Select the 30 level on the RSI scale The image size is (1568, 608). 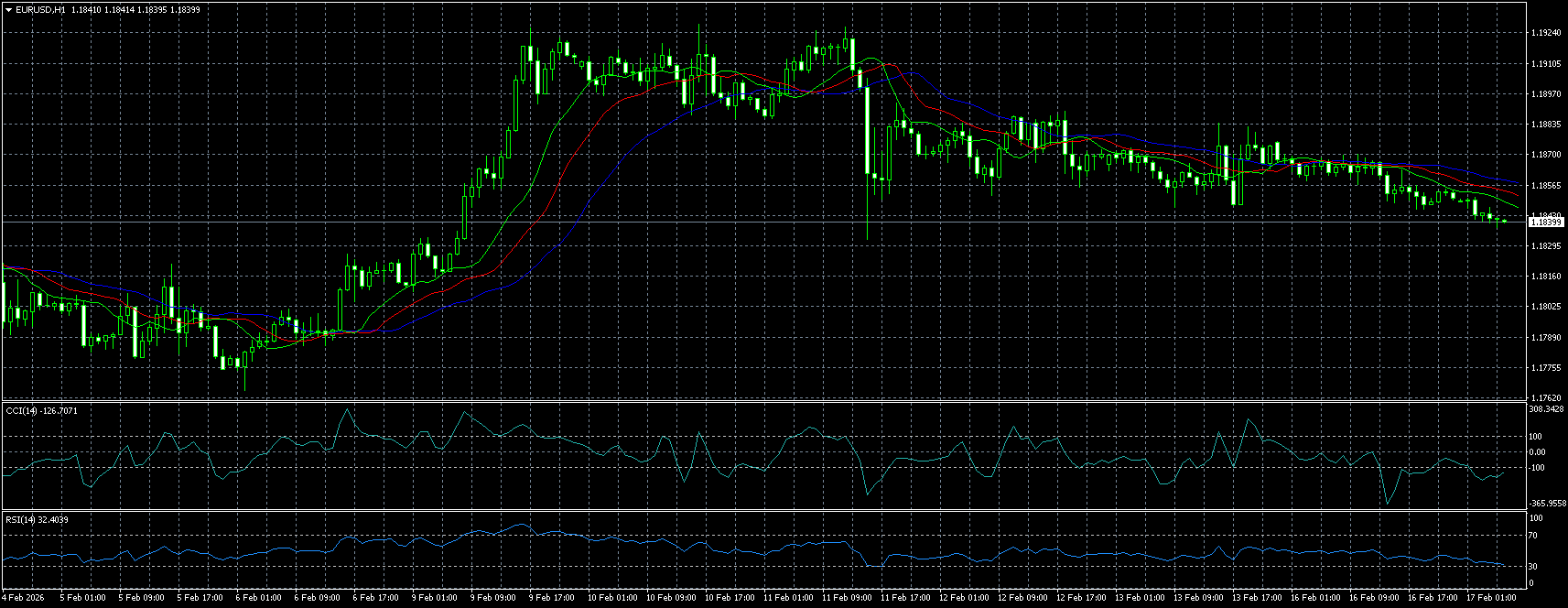point(1534,567)
